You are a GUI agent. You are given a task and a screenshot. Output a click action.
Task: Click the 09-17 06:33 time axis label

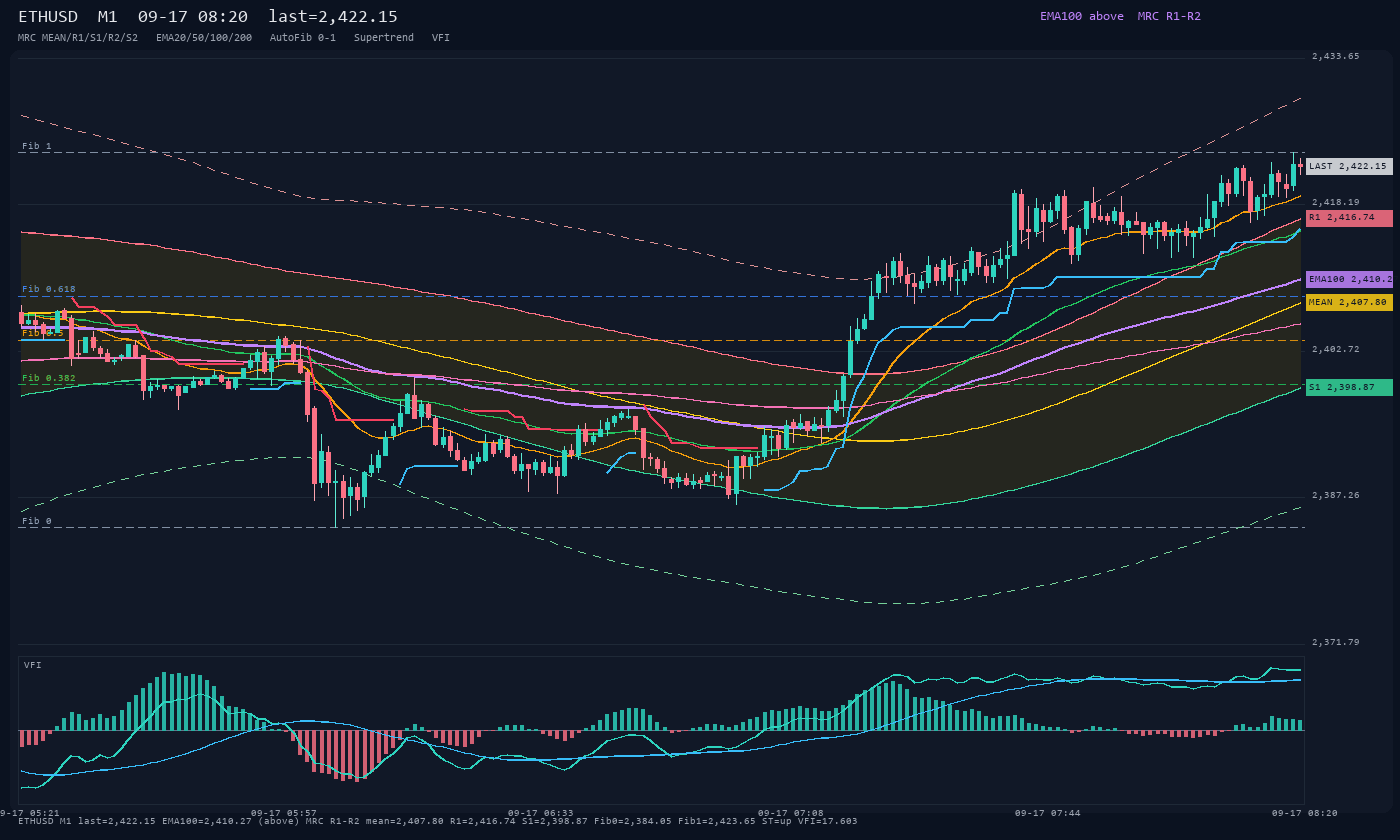click(x=541, y=813)
